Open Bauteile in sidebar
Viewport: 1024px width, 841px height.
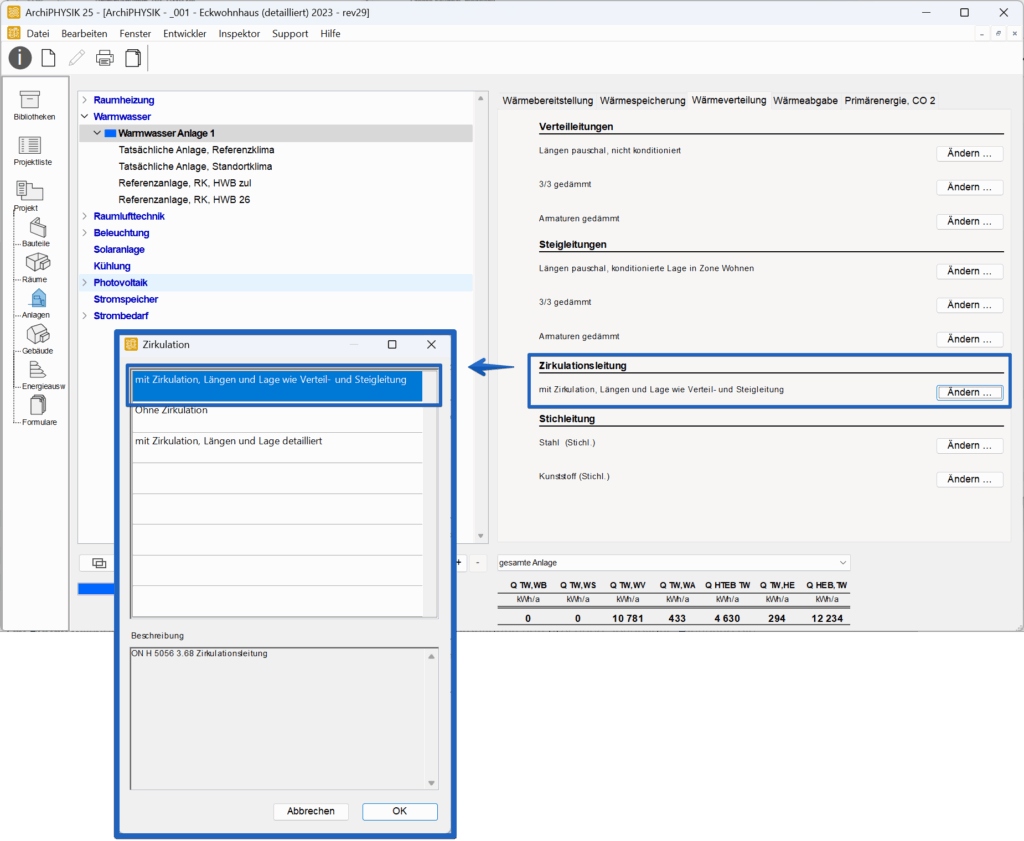click(x=36, y=232)
